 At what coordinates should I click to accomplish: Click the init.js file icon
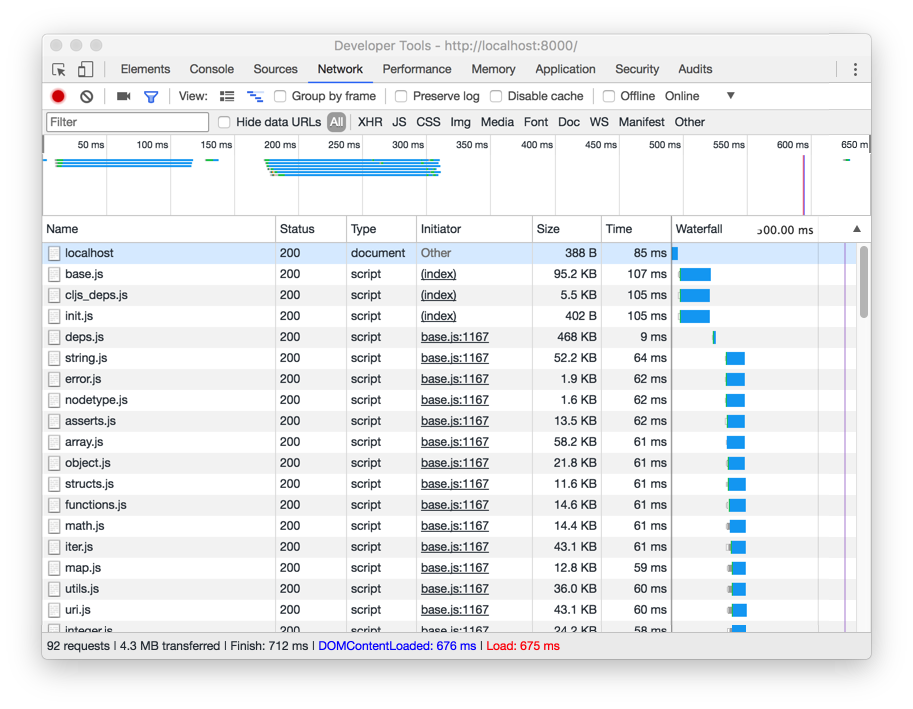click(x=54, y=316)
